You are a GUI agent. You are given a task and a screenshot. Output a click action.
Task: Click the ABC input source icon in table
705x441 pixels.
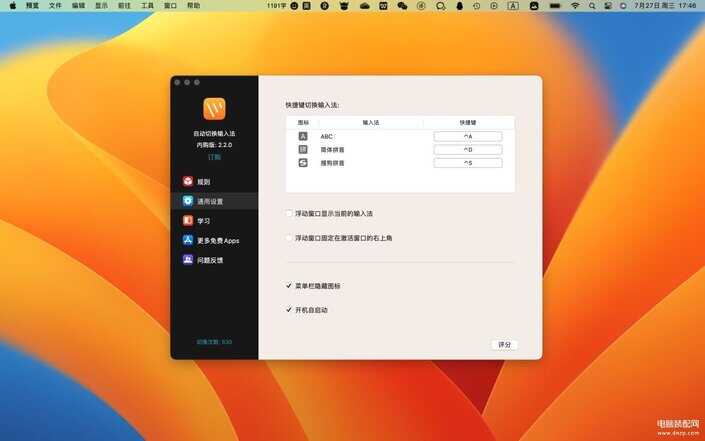[x=303, y=136]
